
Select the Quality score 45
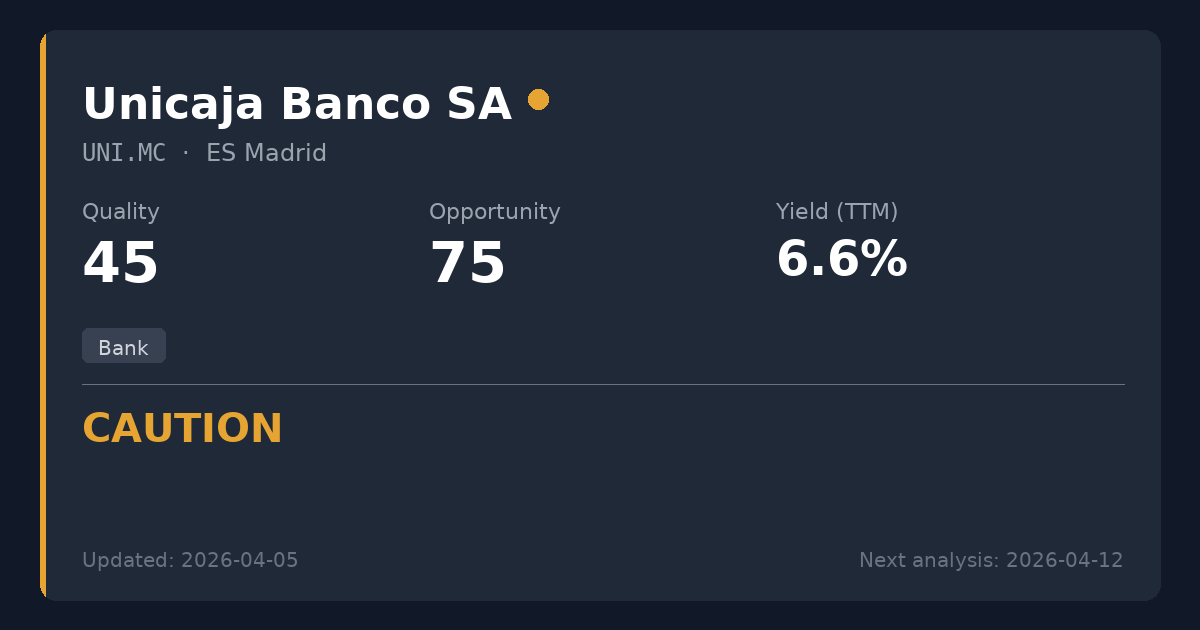pyautogui.click(x=120, y=264)
